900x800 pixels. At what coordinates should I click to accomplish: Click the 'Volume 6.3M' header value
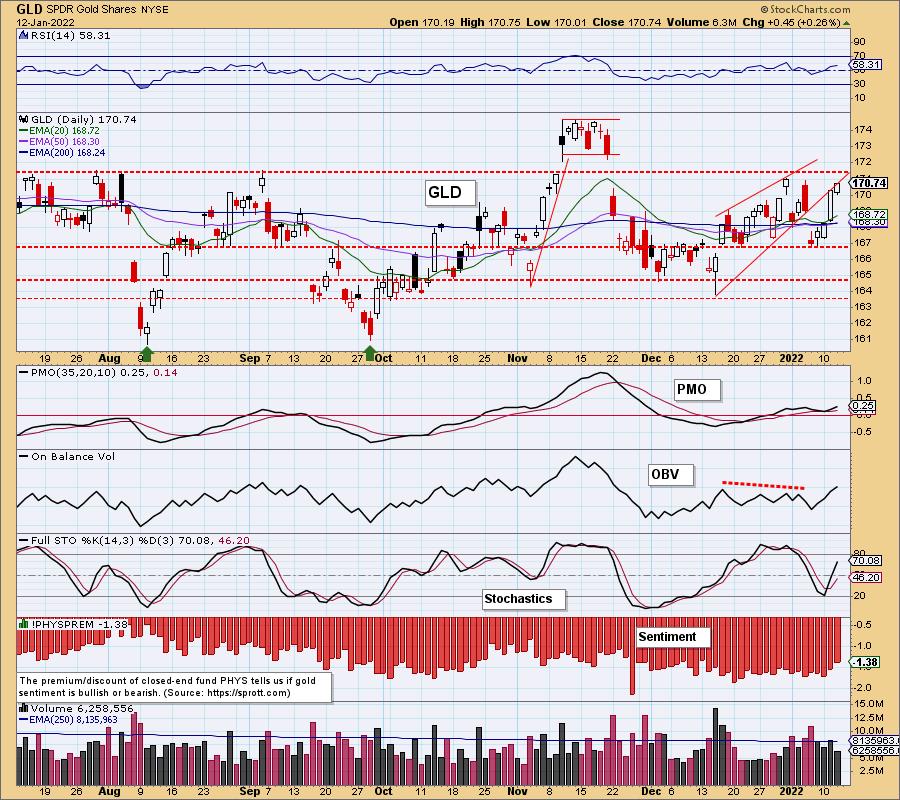coord(700,22)
